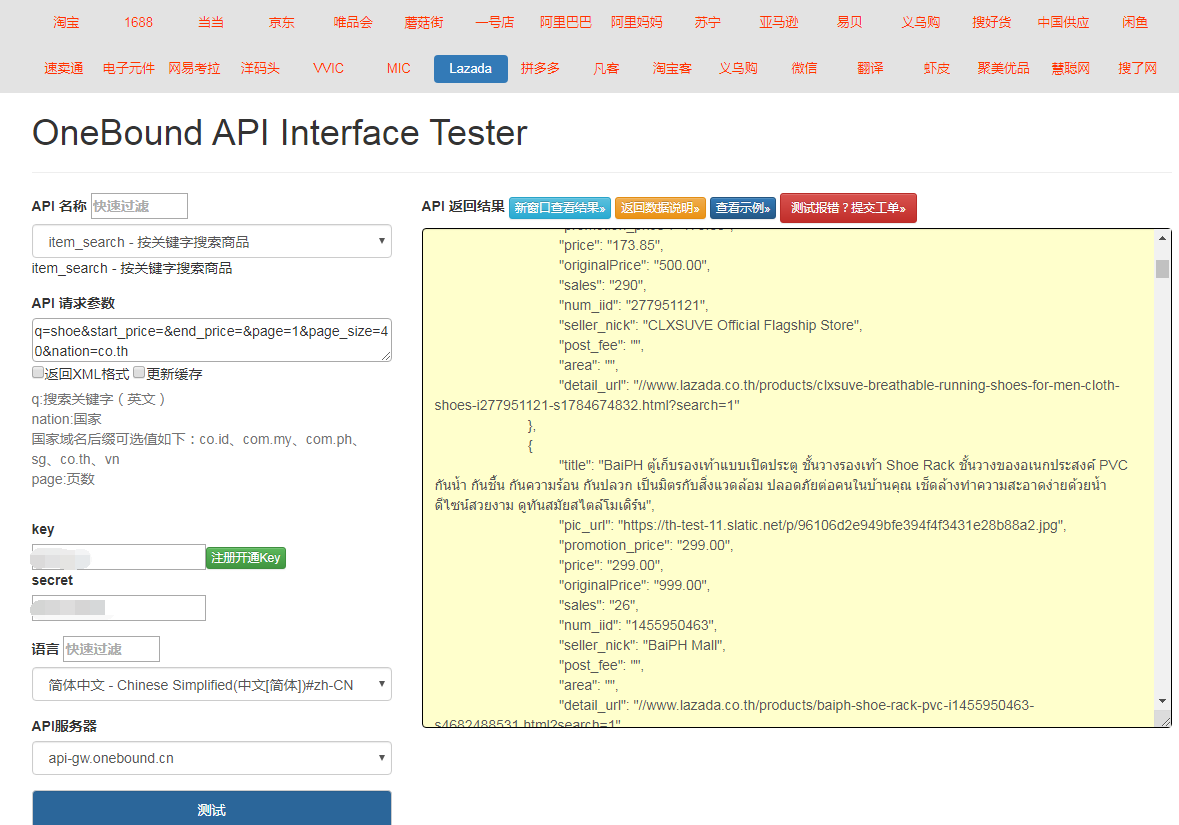
Task: Open the 搜了网 tab
Action: pos(1137,68)
